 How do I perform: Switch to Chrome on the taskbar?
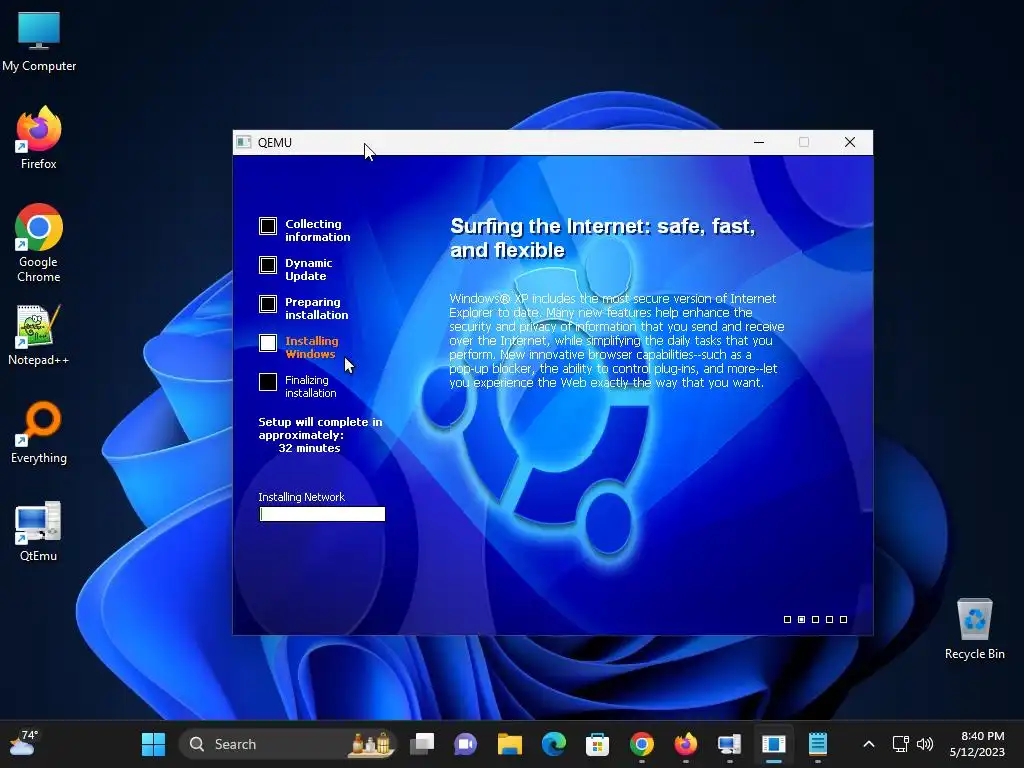coord(641,744)
